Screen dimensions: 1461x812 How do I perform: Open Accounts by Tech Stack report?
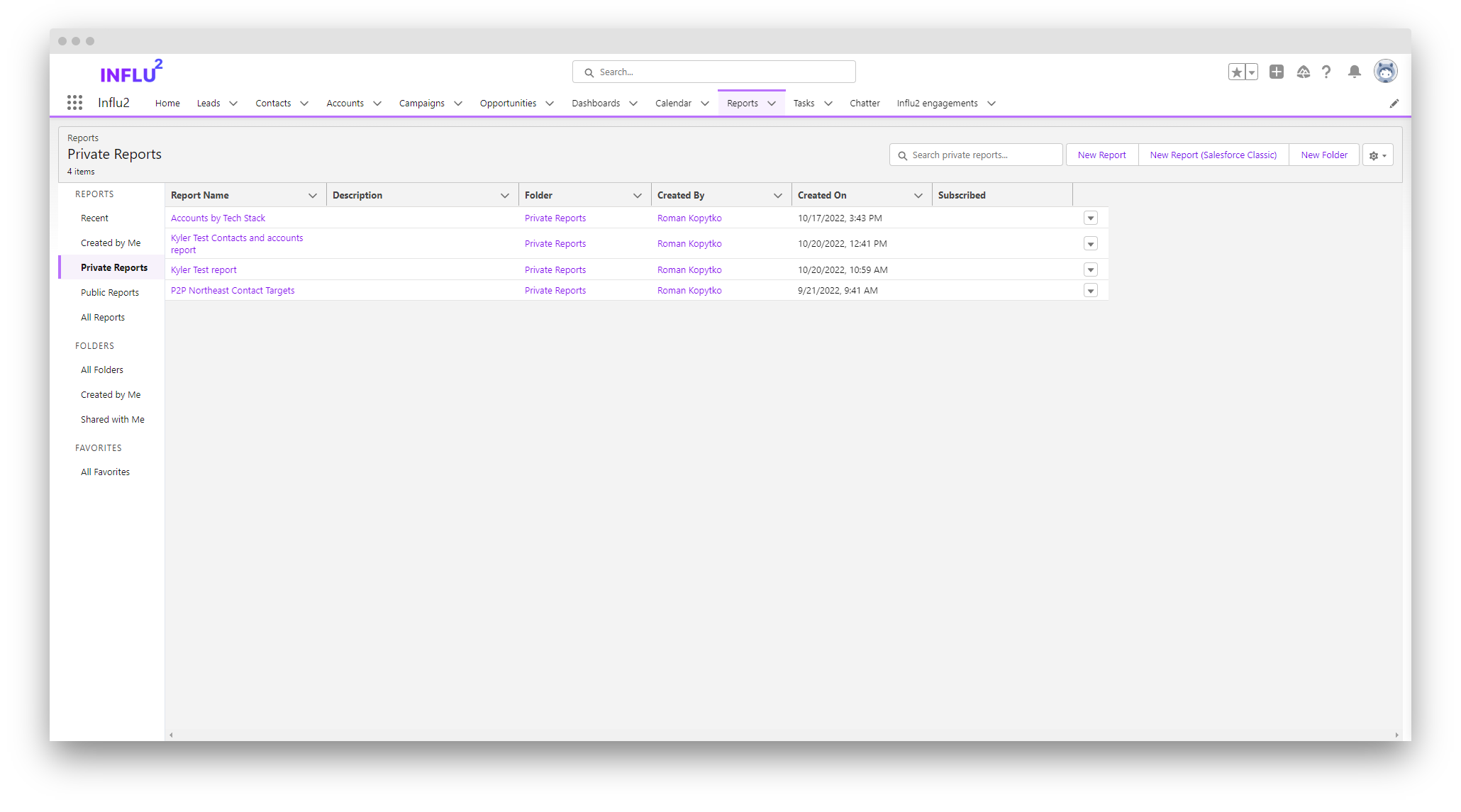click(x=218, y=218)
